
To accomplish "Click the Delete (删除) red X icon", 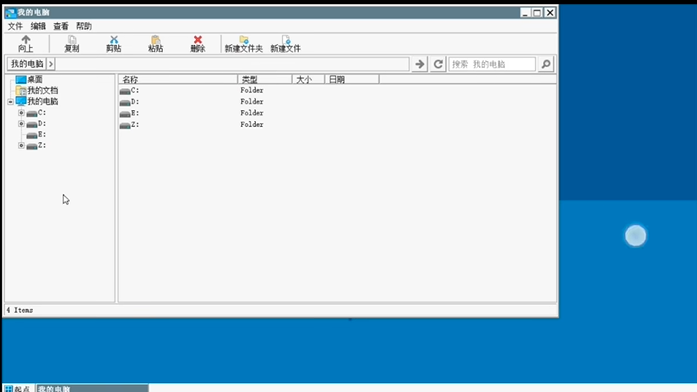I will pyautogui.click(x=198, y=44).
